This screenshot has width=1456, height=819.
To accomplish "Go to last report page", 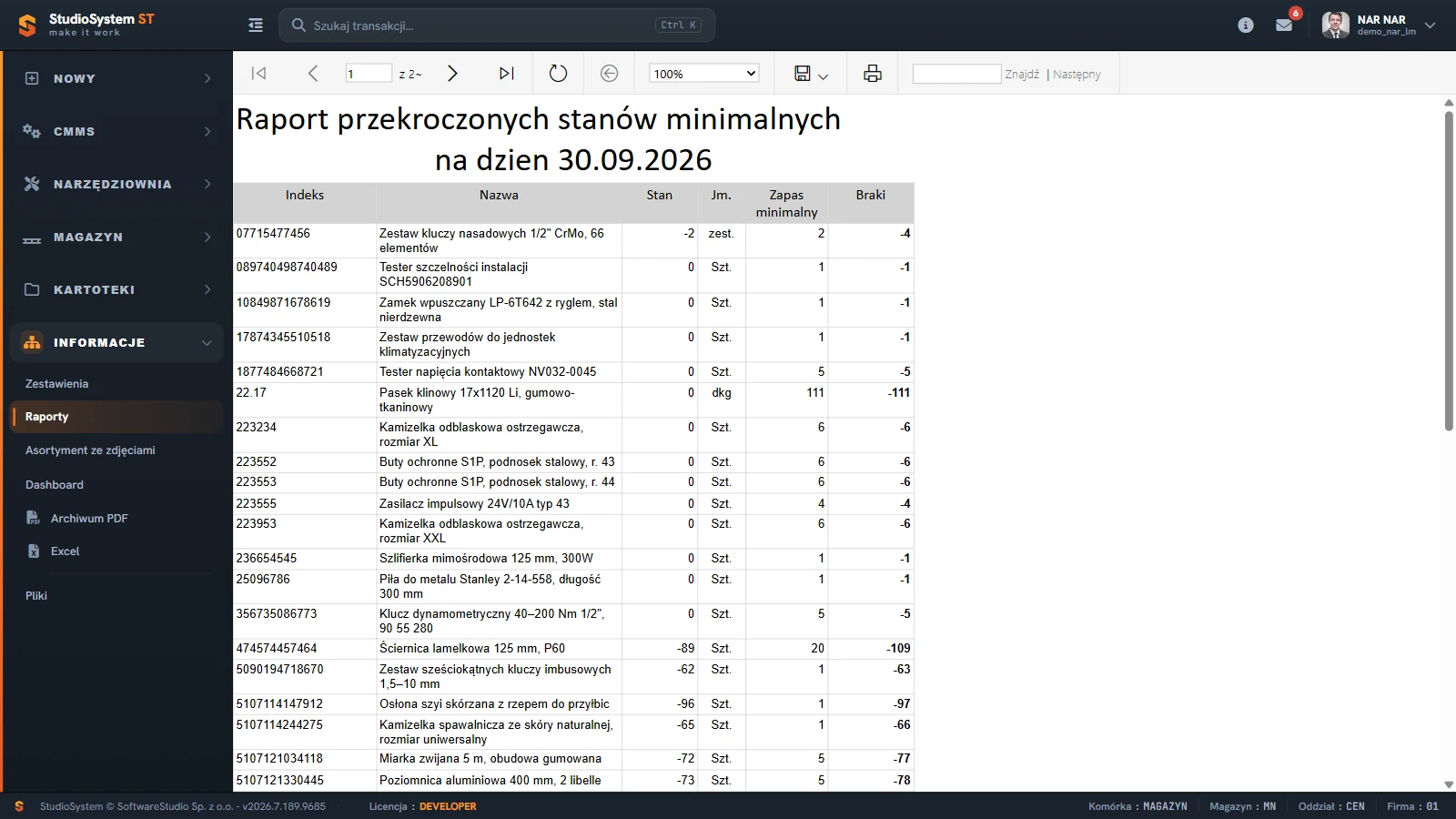I will (507, 74).
